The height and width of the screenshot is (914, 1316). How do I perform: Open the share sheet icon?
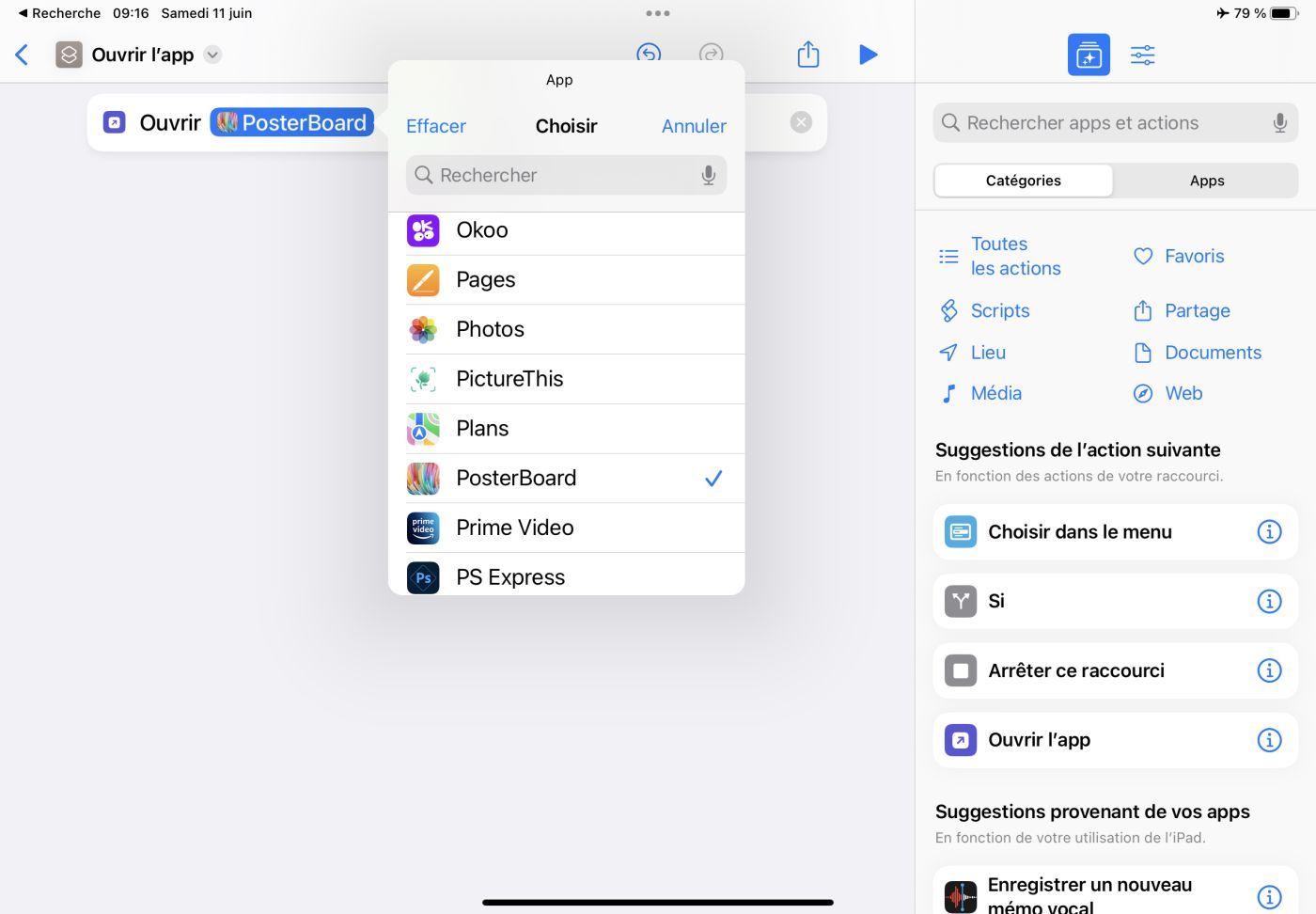click(x=808, y=54)
